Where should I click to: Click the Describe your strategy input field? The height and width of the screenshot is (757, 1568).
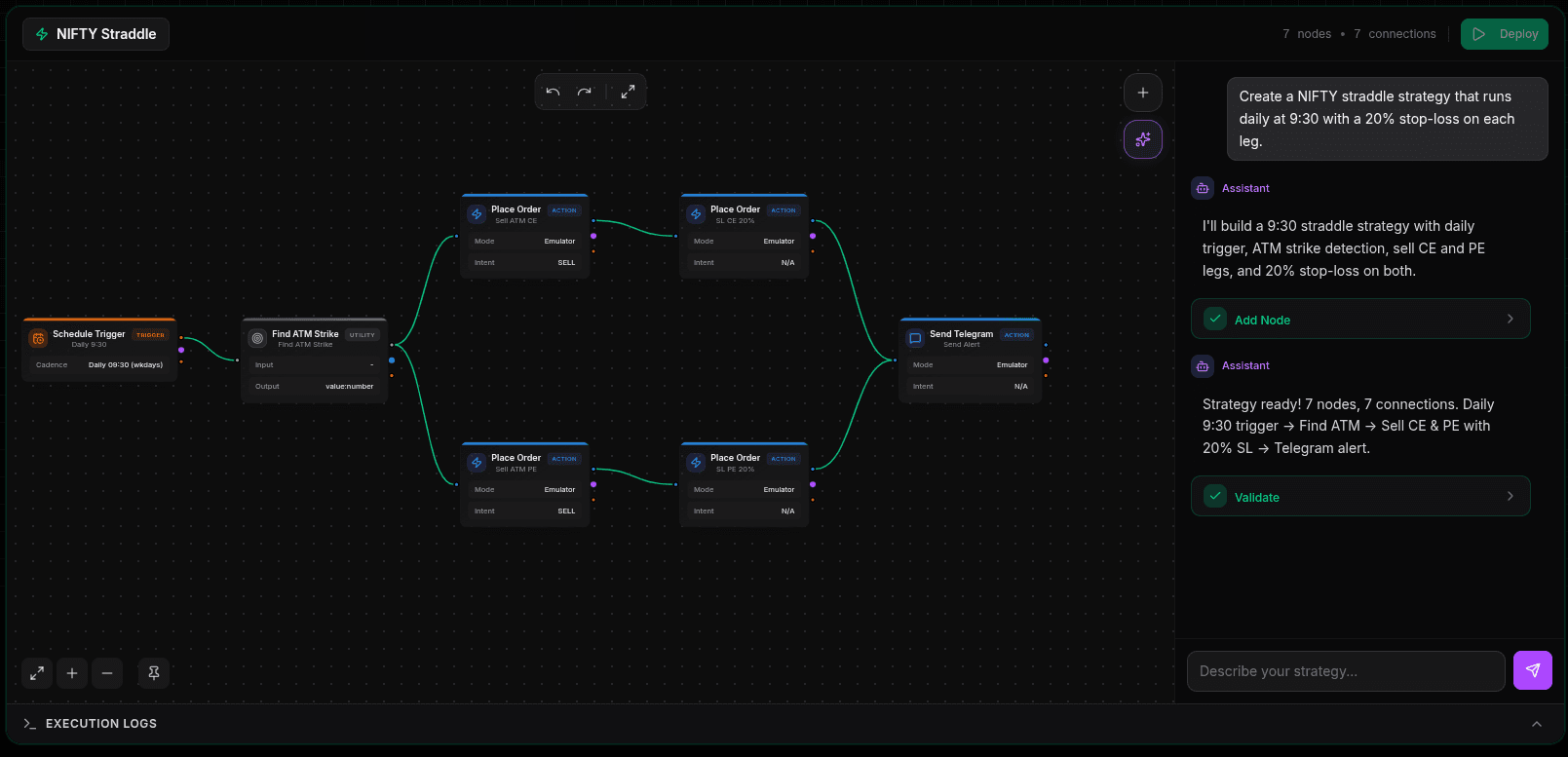1346,671
